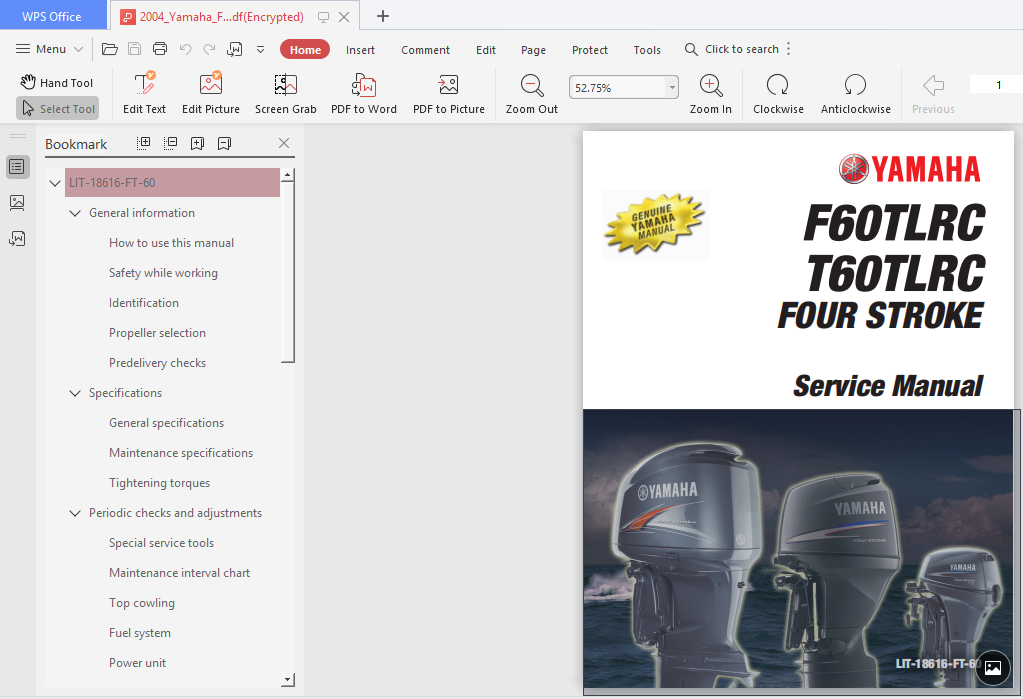This screenshot has width=1023, height=699.
Task: Open How to use this manual bookmark
Action: (x=172, y=243)
